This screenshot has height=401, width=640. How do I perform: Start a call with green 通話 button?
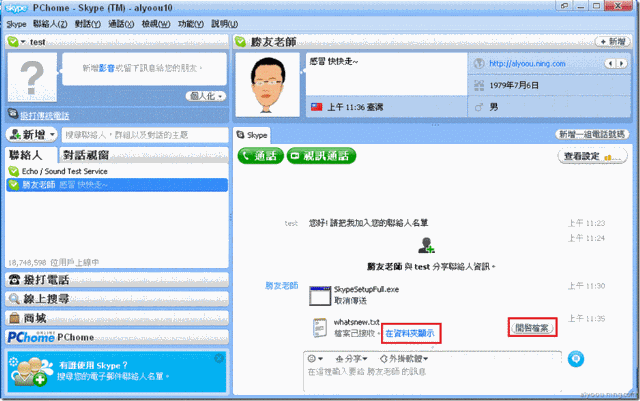[x=260, y=156]
